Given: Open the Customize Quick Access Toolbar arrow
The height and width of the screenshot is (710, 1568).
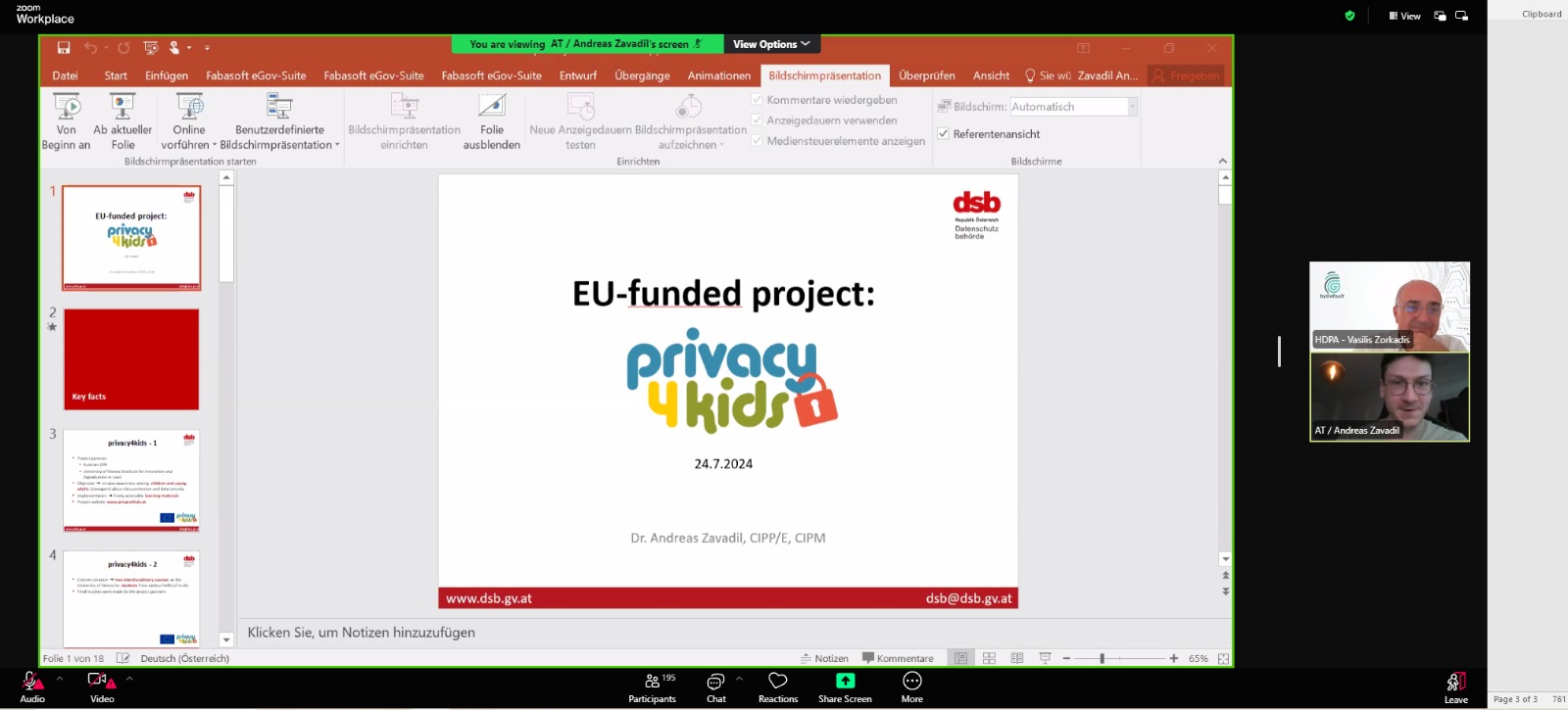Looking at the screenshot, I should coord(207,47).
